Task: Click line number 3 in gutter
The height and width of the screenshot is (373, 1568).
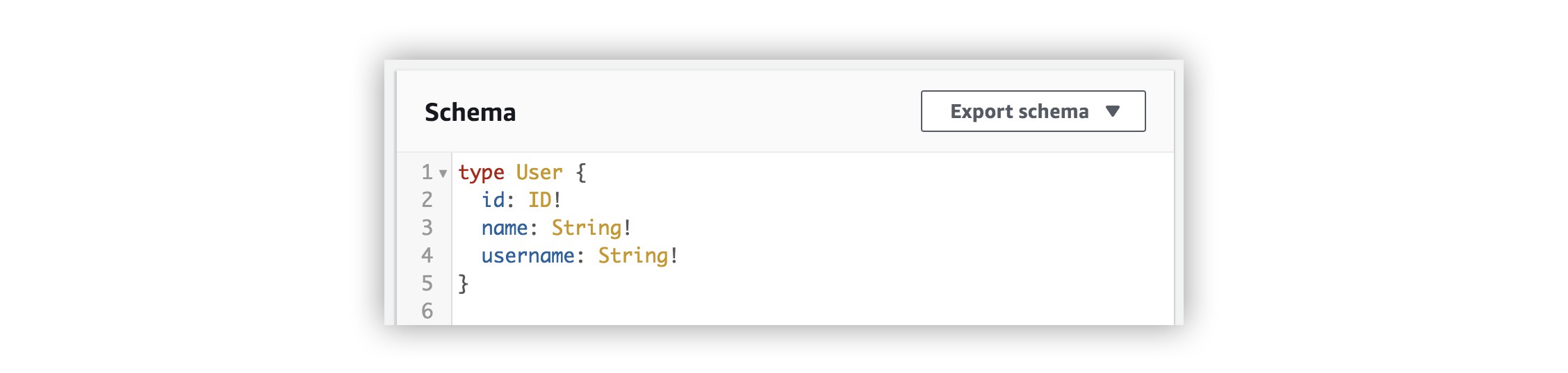Action: 427,228
